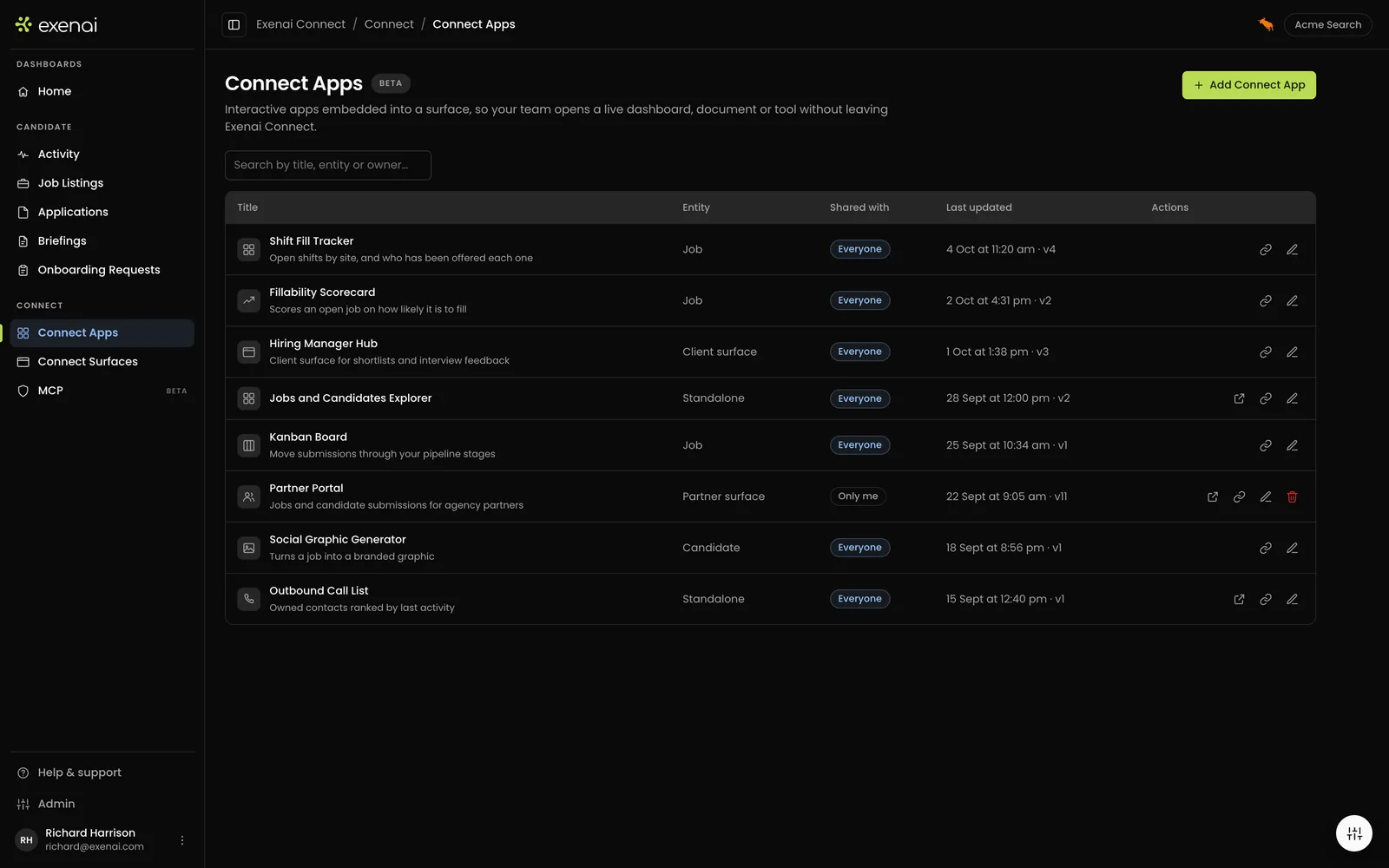This screenshot has height=868, width=1389.
Task: Focus the search by title field
Action: tap(328, 165)
